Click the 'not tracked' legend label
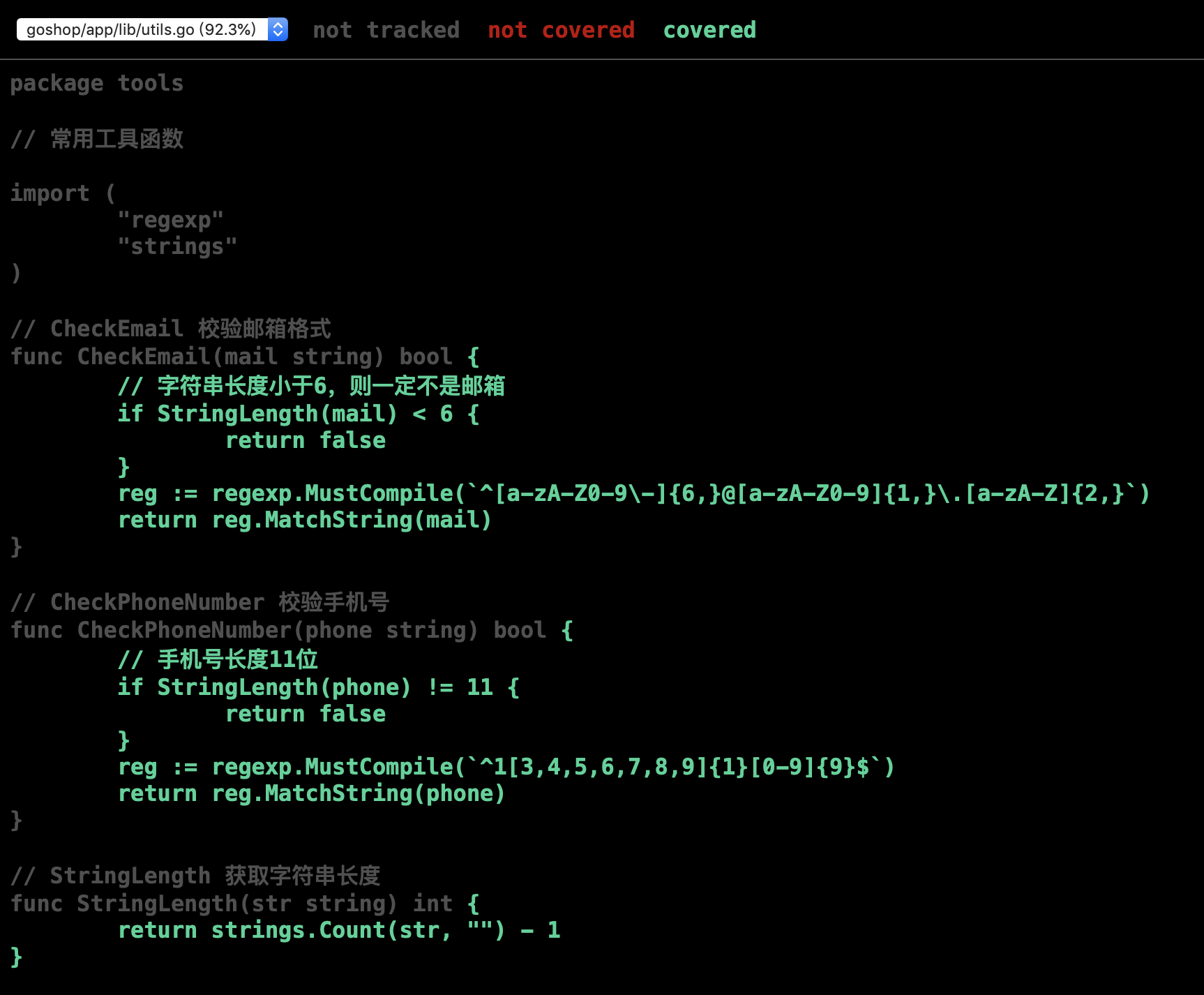 (386, 30)
